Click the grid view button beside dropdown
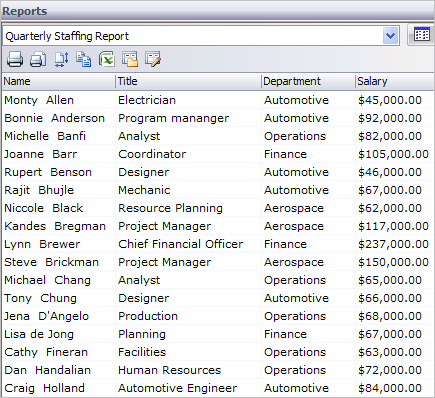Screen dimensions: 435x398 tap(422, 35)
